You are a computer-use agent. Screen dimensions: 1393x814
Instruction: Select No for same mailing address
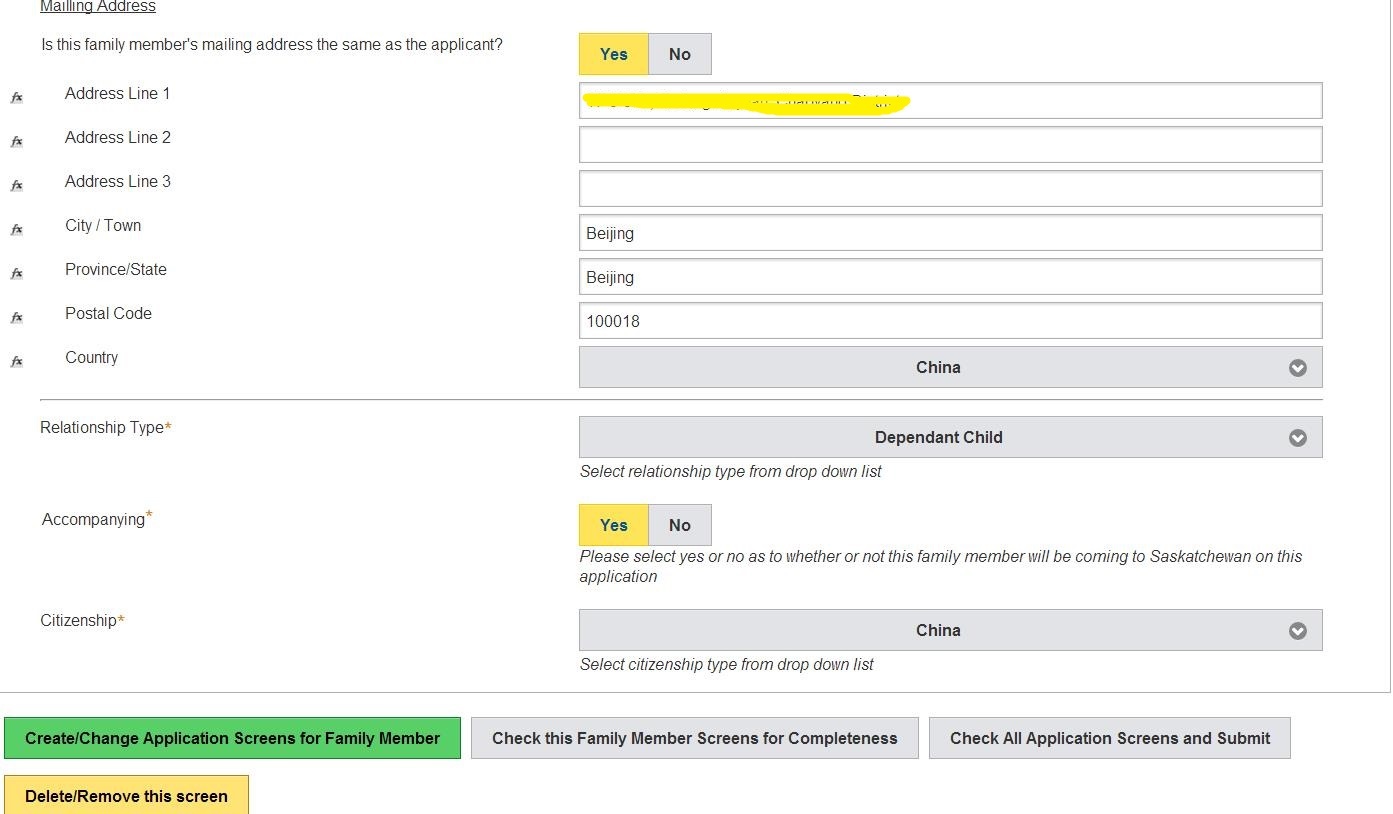679,54
